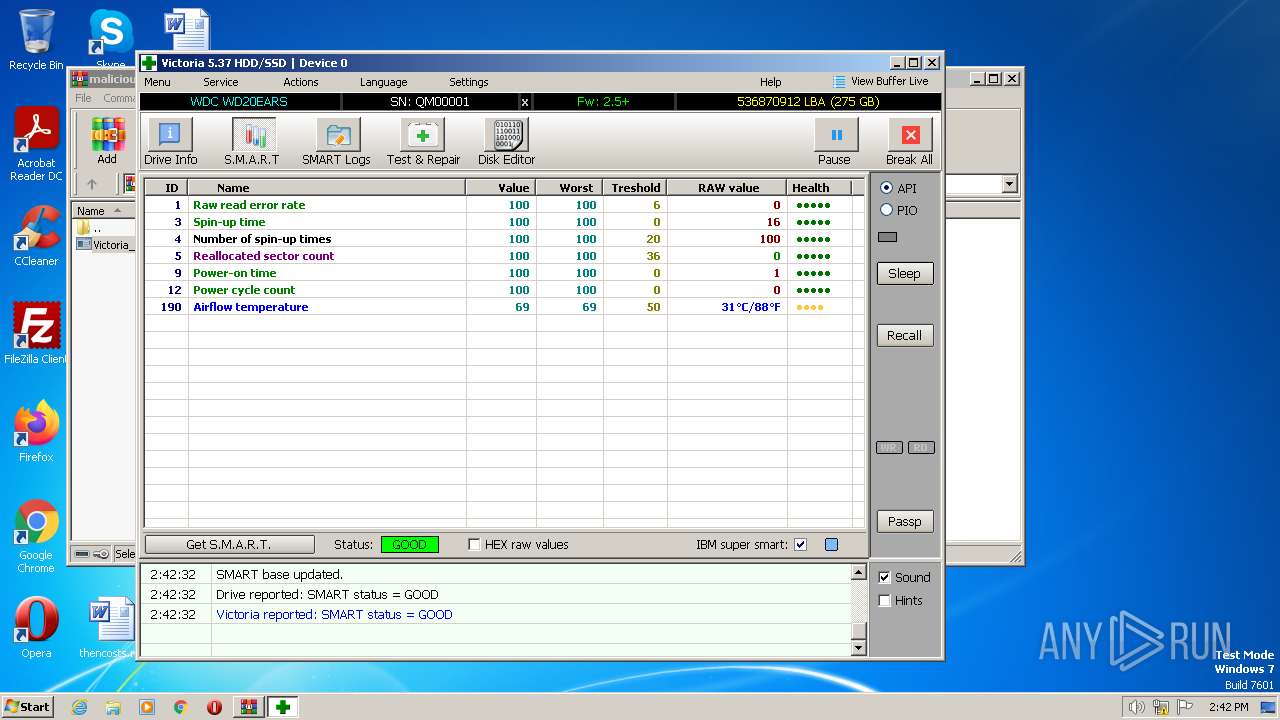The width and height of the screenshot is (1280, 720).
Task: Click the Treshold column header
Action: point(636,187)
